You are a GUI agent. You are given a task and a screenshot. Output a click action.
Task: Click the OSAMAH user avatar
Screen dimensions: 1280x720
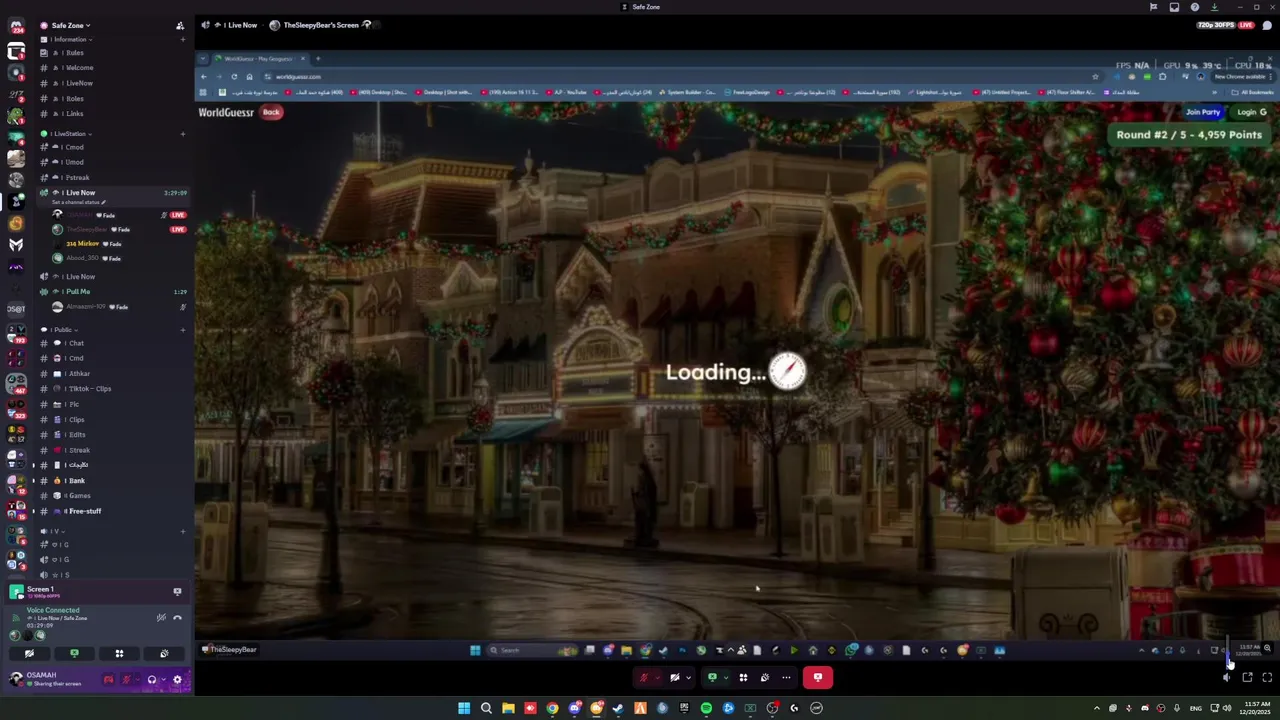16,679
